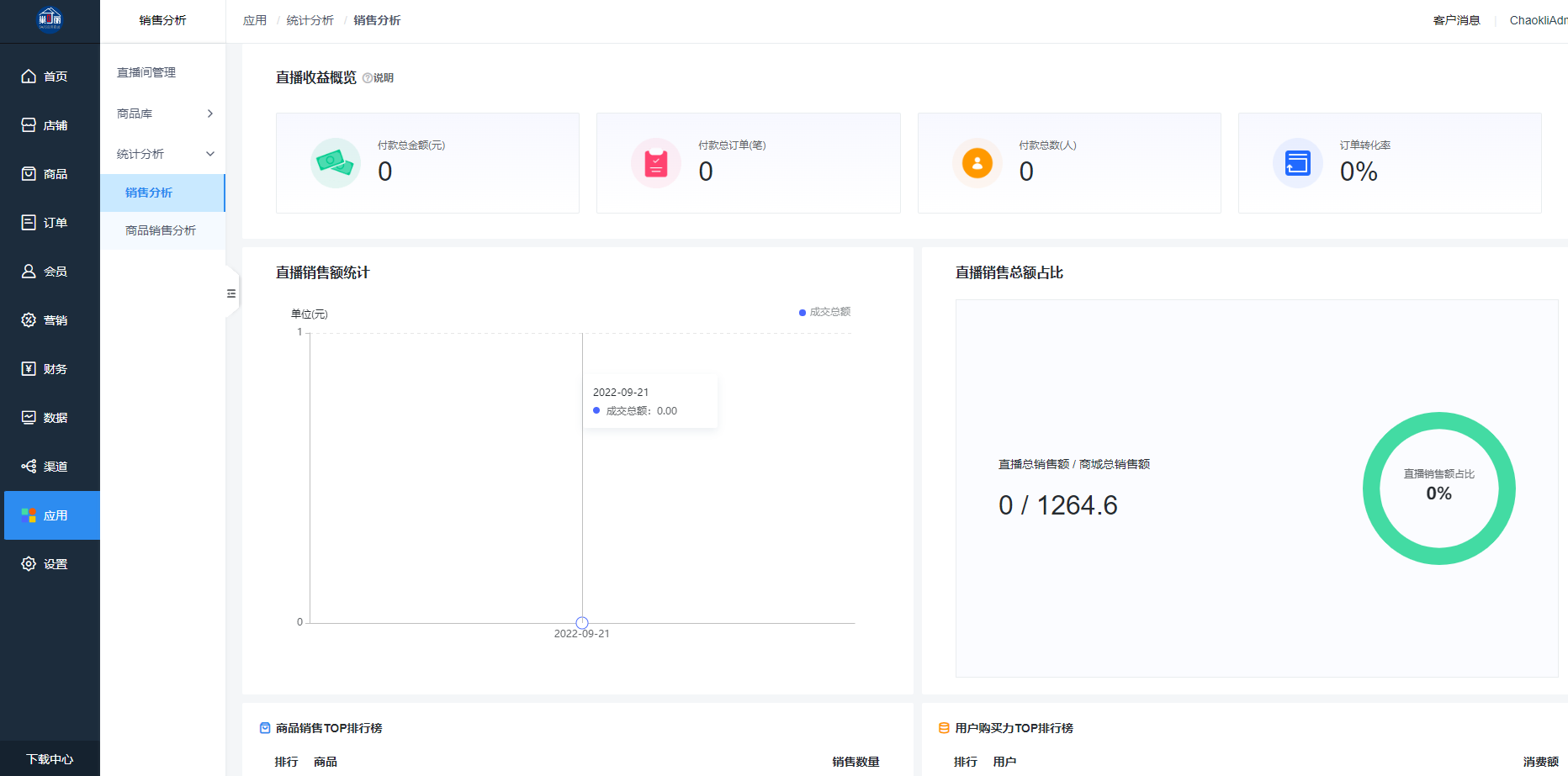Open the store (店铺) icon in the sidebar
Viewport: 1568px width, 776px height.
29,125
